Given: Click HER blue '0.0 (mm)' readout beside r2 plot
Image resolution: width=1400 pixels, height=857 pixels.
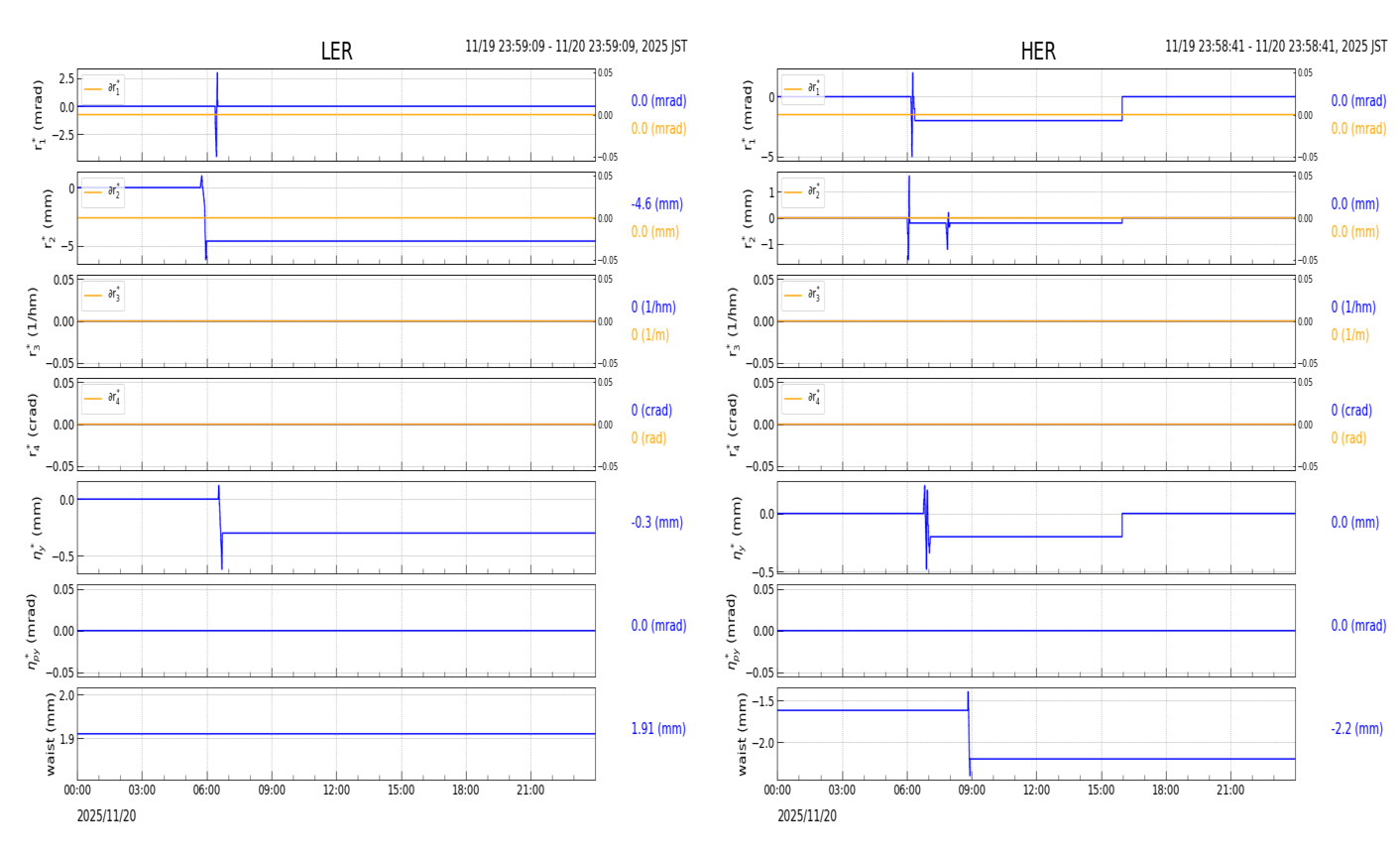Looking at the screenshot, I should (x=1354, y=204).
